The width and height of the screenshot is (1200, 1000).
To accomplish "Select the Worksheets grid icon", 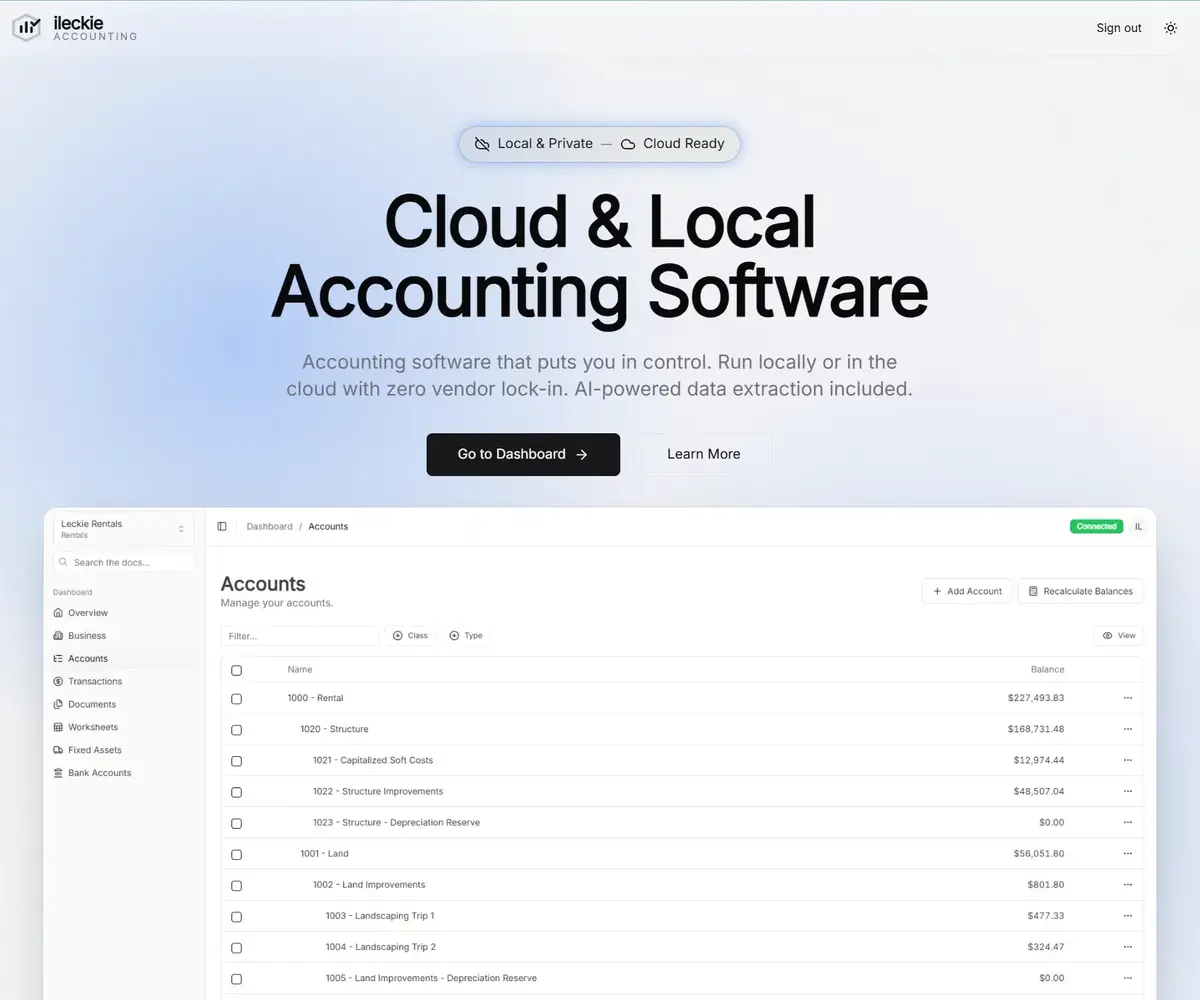I will tap(60, 727).
